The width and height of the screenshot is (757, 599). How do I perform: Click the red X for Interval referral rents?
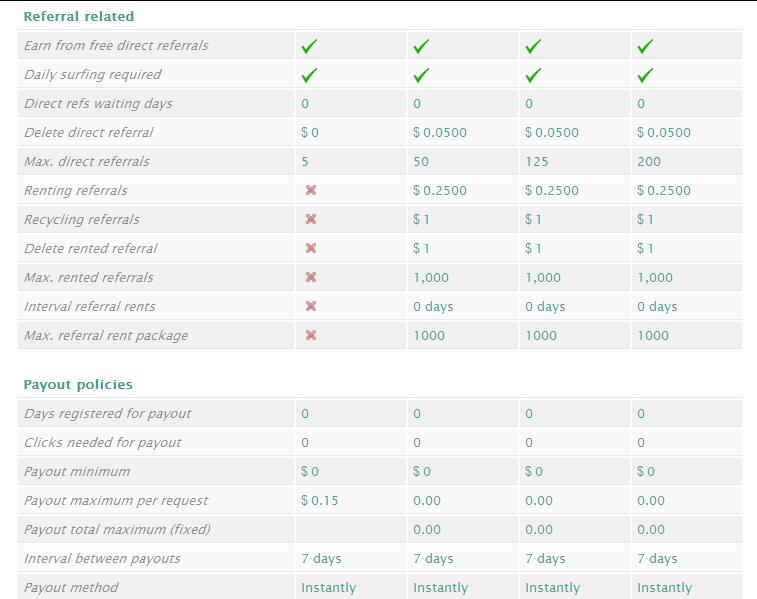tap(311, 306)
